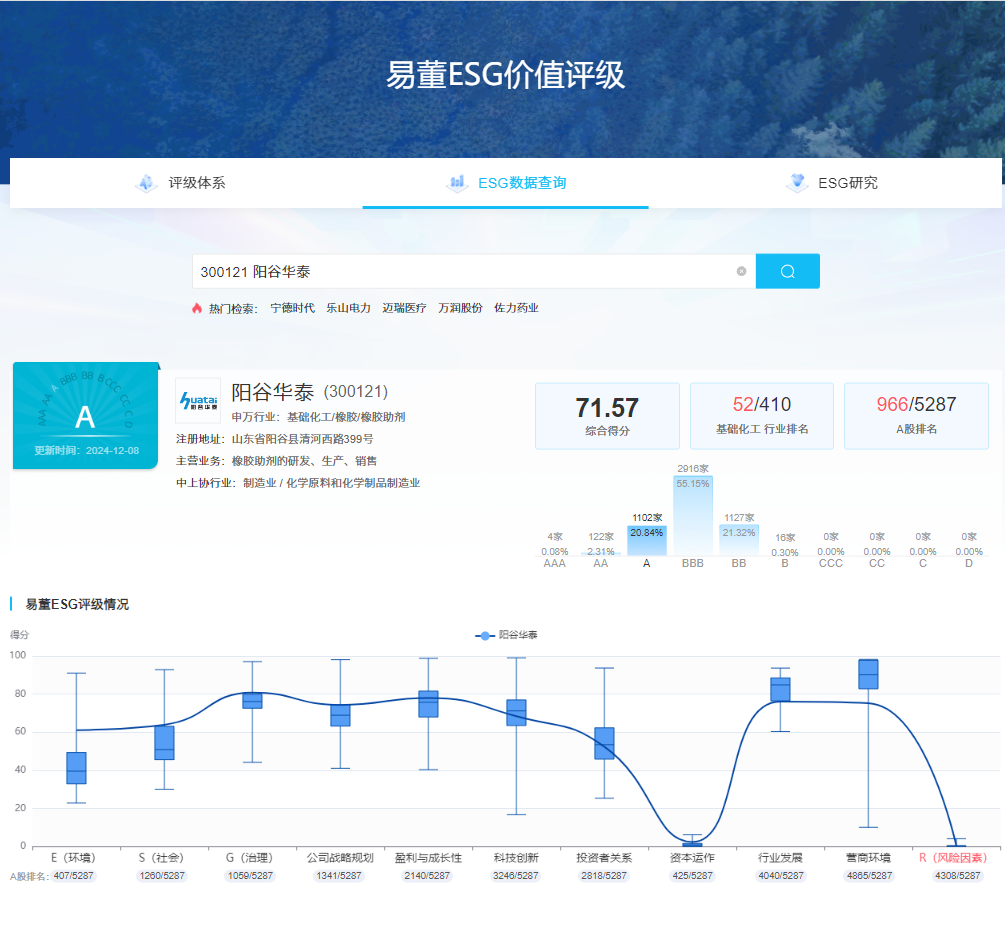Viewport: 1005px width, 931px height.
Task: Click the 投资者关系 box plot box
Action: (604, 743)
